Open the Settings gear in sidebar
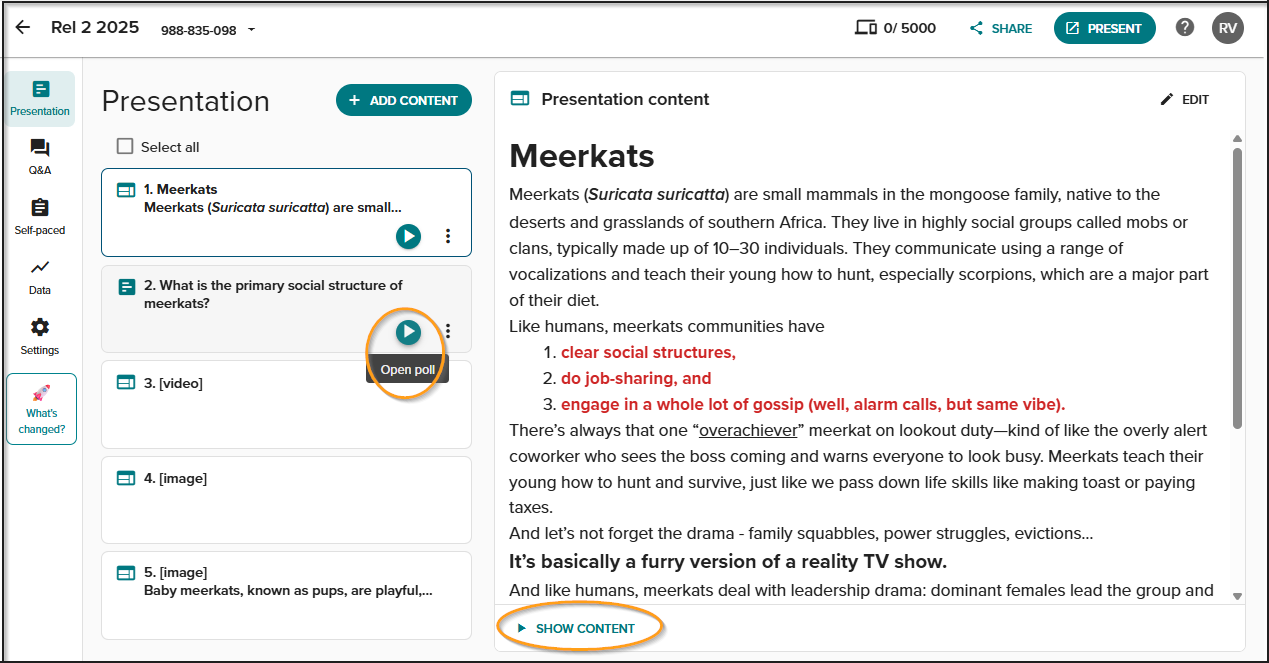The width and height of the screenshot is (1269, 663). [x=40, y=337]
